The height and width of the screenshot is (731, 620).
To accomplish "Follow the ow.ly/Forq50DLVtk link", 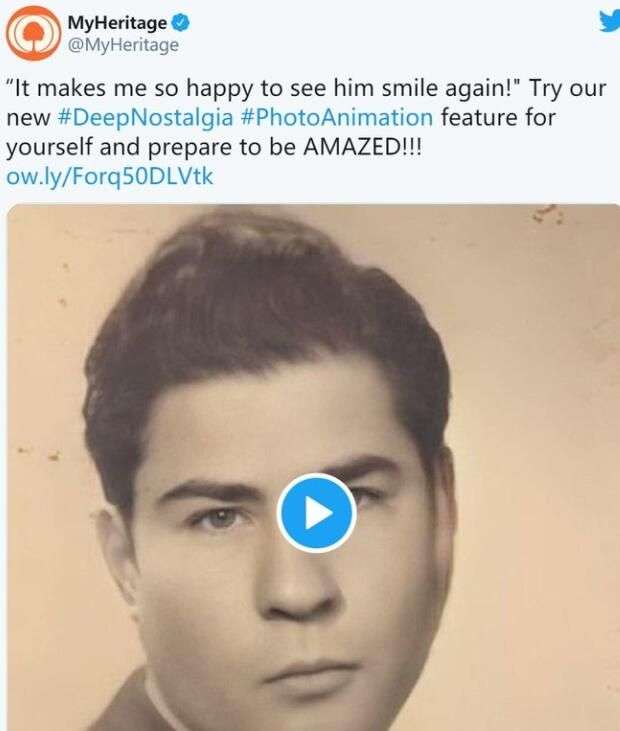I will (110, 176).
